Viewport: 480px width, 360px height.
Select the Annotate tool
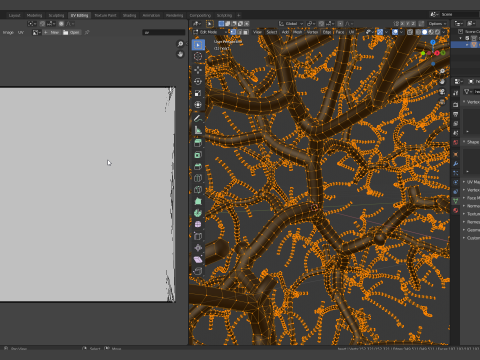click(198, 118)
